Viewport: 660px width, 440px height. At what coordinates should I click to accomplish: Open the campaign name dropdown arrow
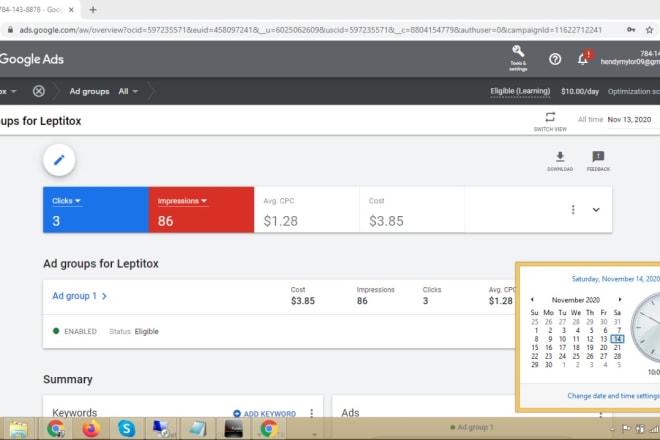pyautogui.click(x=13, y=91)
